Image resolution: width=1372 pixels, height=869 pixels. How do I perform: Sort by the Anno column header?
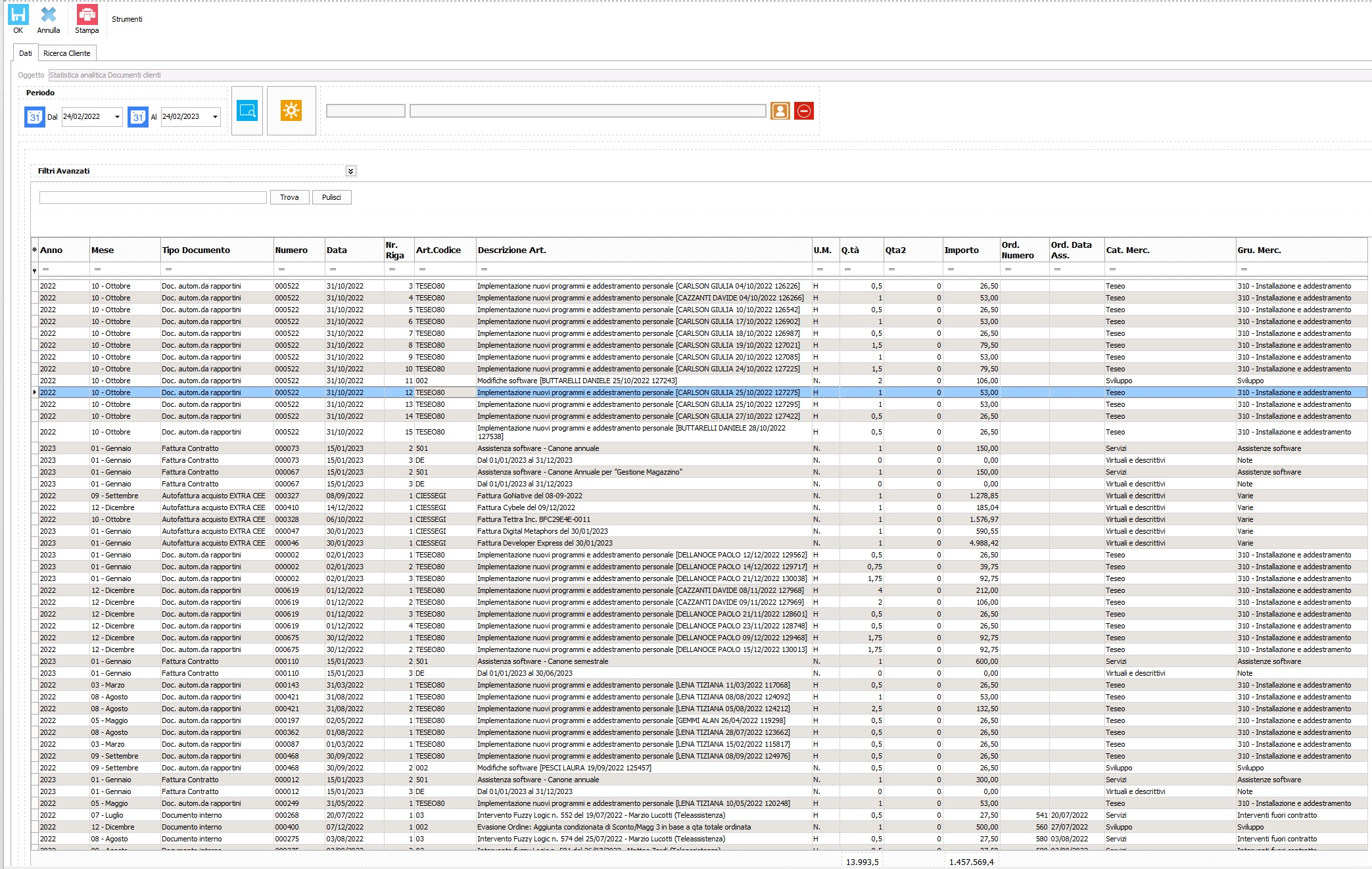click(x=64, y=250)
